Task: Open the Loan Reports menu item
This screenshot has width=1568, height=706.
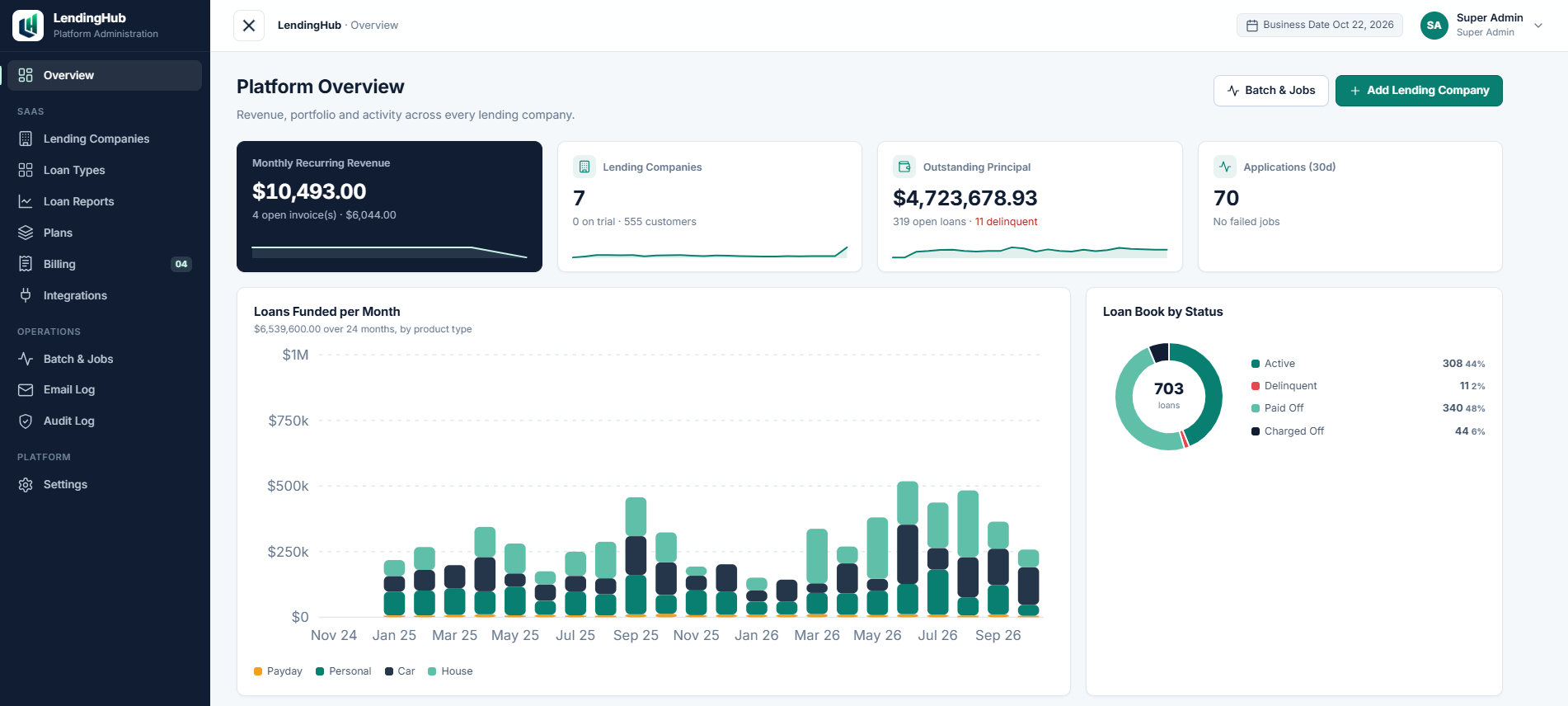Action: (x=105, y=201)
